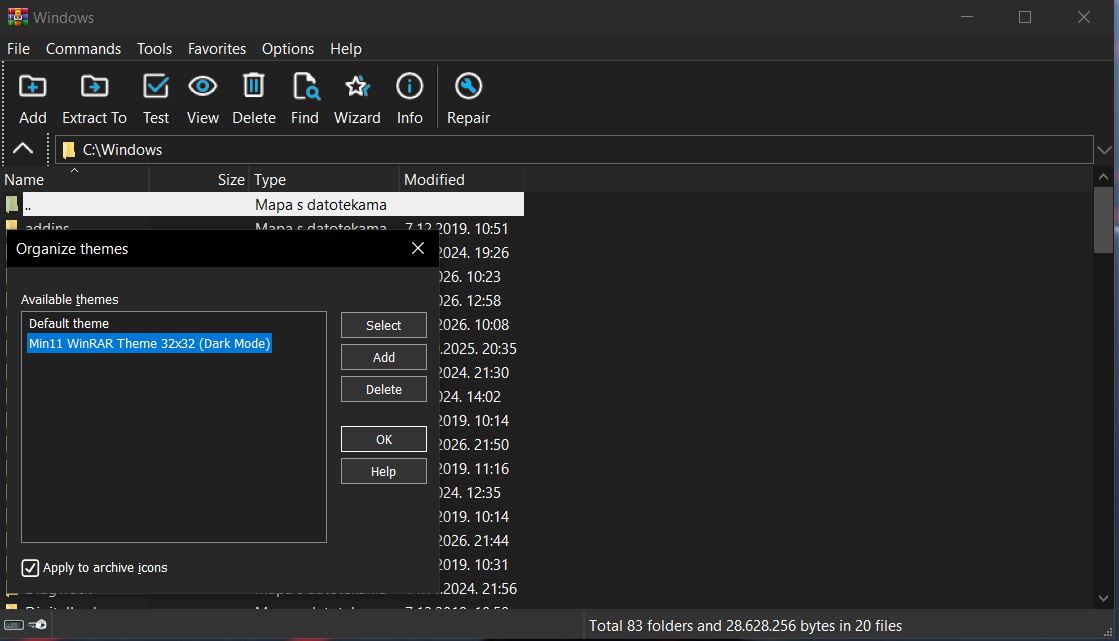The width and height of the screenshot is (1119, 641).
Task: Click scrollbar up arrow of file list
Action: tap(1103, 176)
